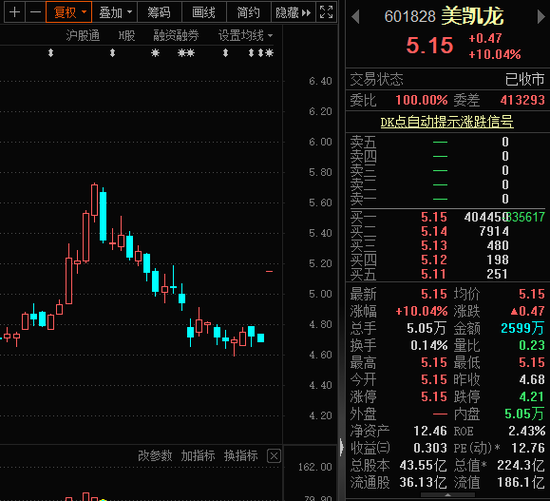Select the 画线 drawing tool button

[x=204, y=13]
